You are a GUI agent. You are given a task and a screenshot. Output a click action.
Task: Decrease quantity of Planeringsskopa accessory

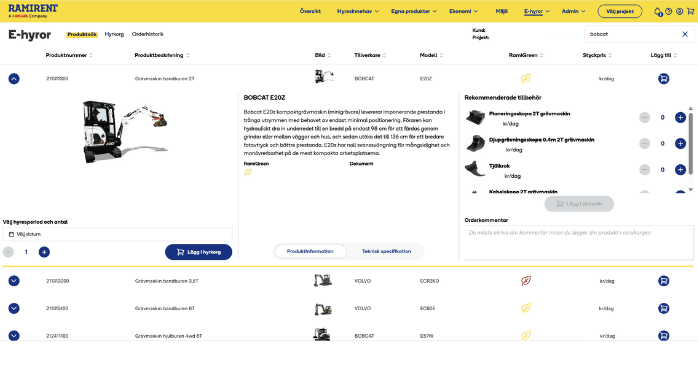(x=644, y=117)
